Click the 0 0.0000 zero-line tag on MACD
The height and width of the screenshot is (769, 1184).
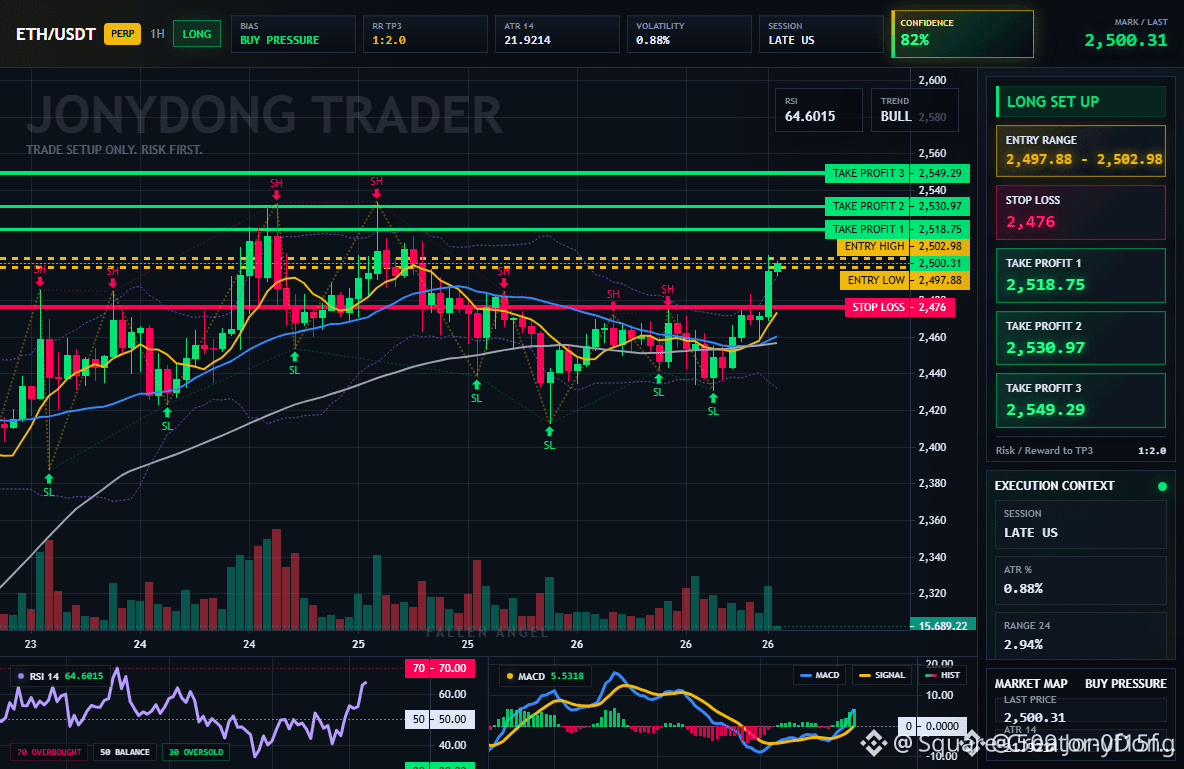(x=932, y=726)
